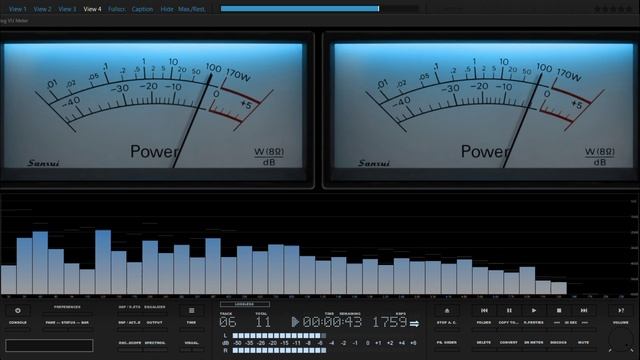
Task: Pause the playing track
Action: click(509, 311)
